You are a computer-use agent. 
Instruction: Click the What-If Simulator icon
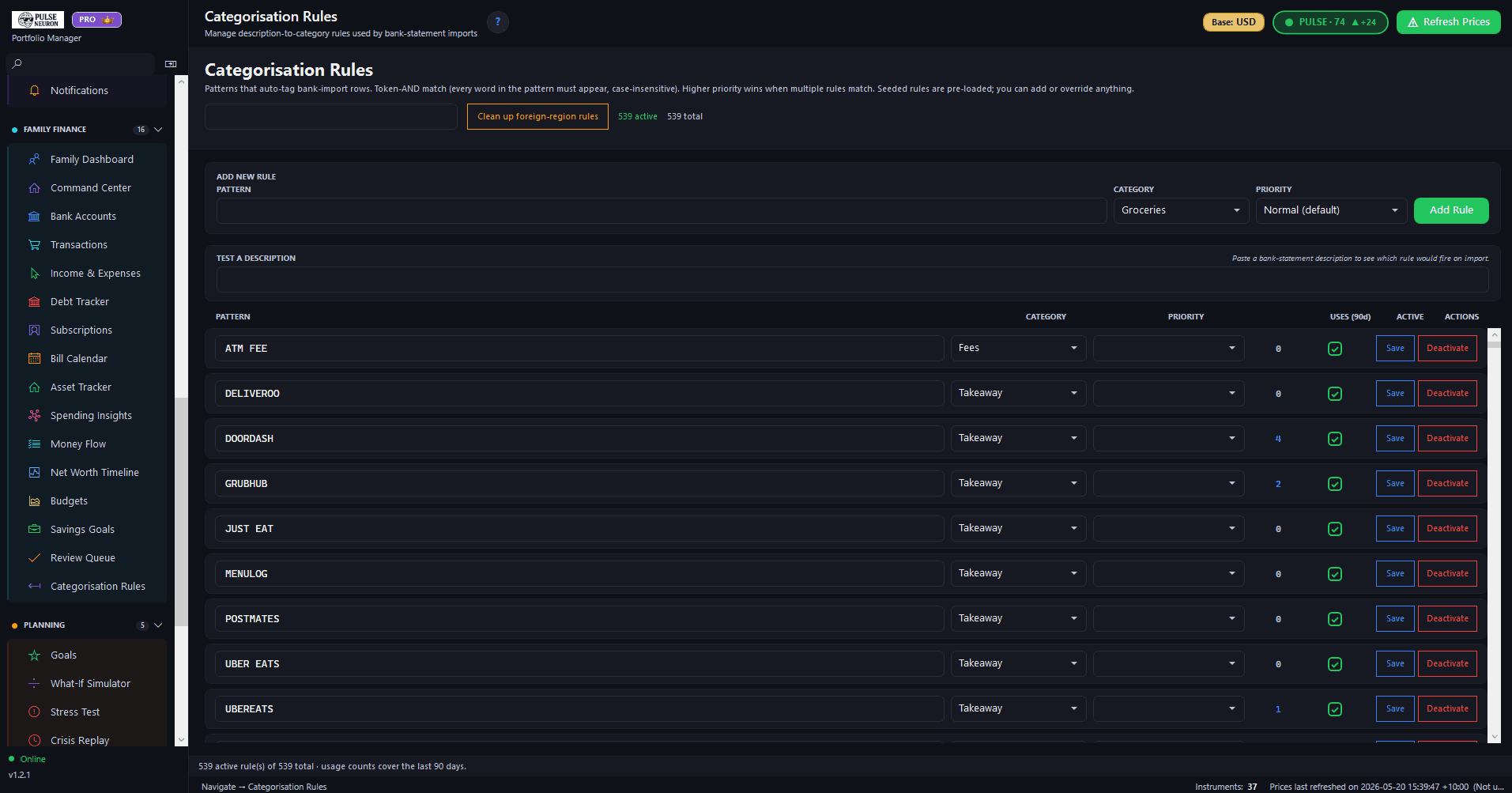tap(34, 684)
